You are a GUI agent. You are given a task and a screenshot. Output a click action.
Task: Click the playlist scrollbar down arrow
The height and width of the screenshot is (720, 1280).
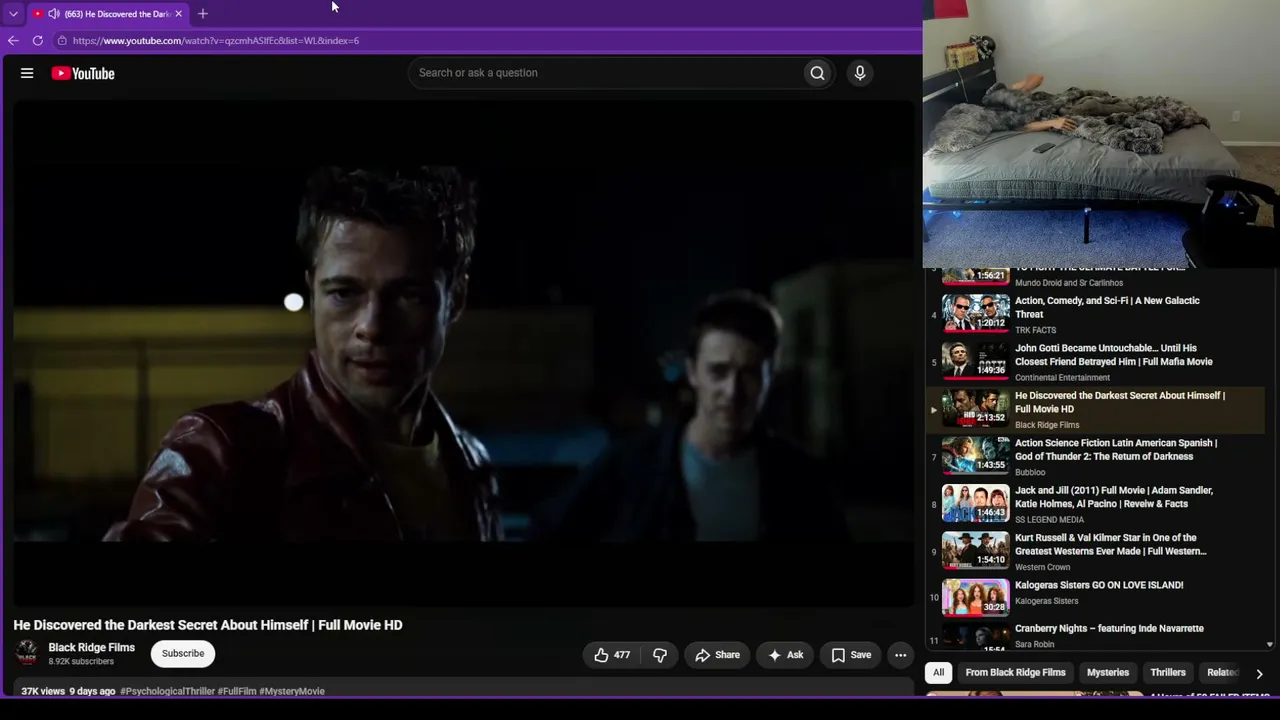1270,645
